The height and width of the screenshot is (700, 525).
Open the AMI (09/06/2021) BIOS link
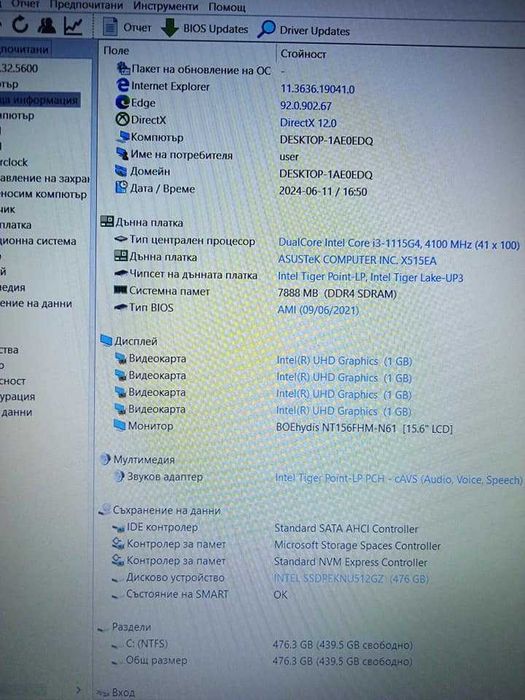[318, 309]
